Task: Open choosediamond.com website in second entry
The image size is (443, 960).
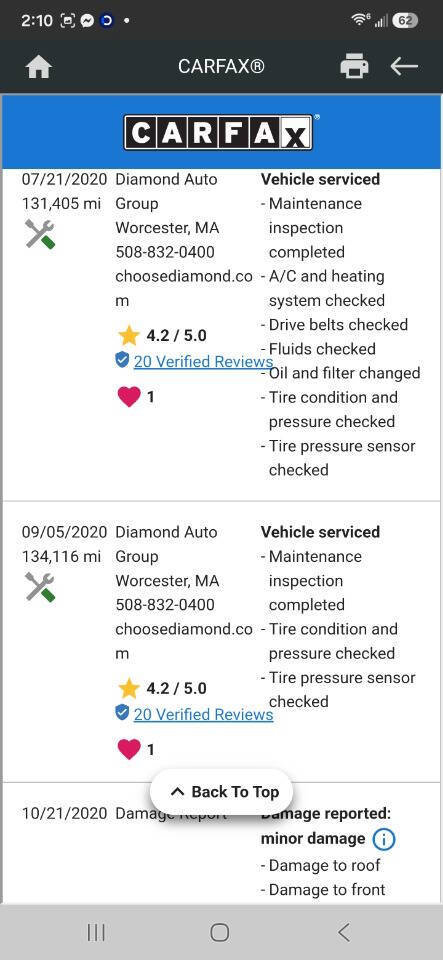Action: click(184, 641)
